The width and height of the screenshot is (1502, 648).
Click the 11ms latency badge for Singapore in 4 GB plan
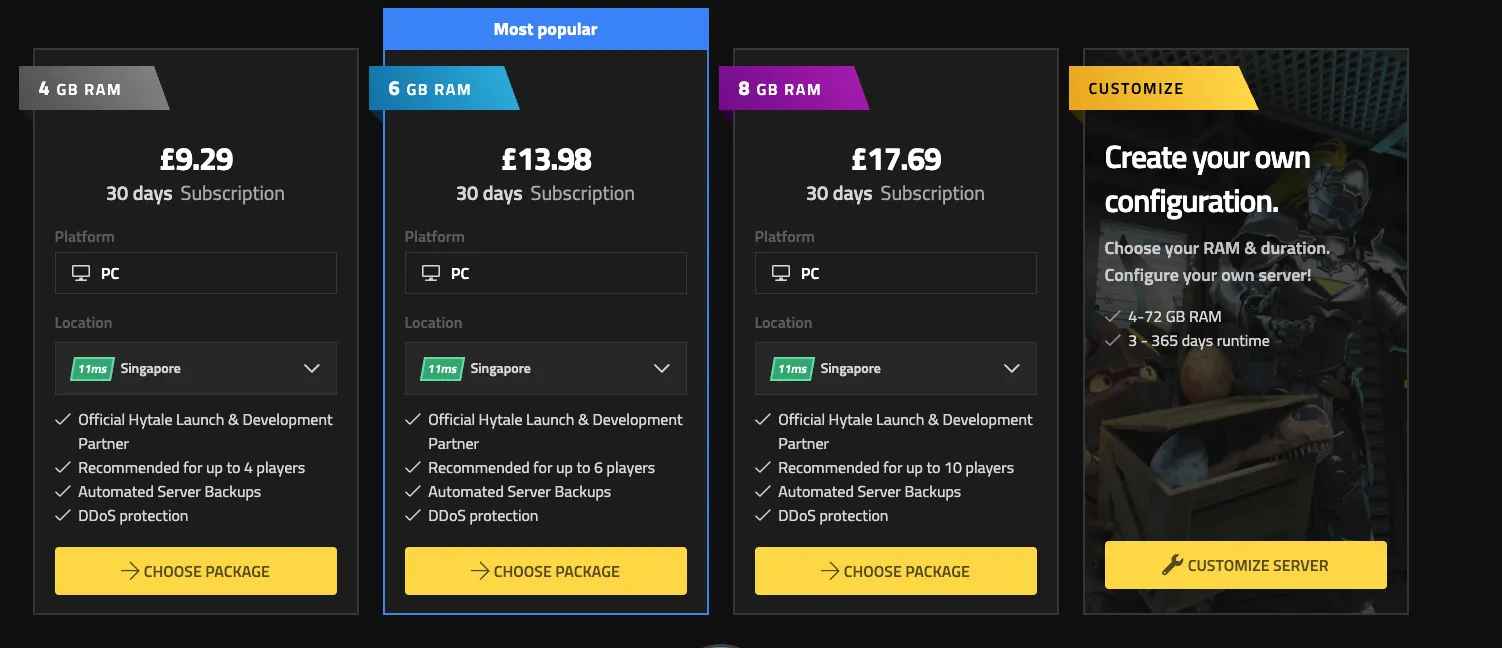click(x=91, y=368)
